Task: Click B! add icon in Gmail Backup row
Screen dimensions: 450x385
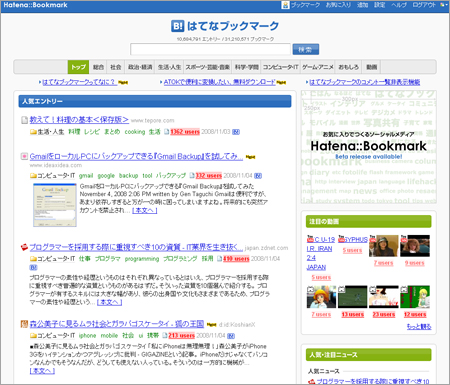Action: 258,176
